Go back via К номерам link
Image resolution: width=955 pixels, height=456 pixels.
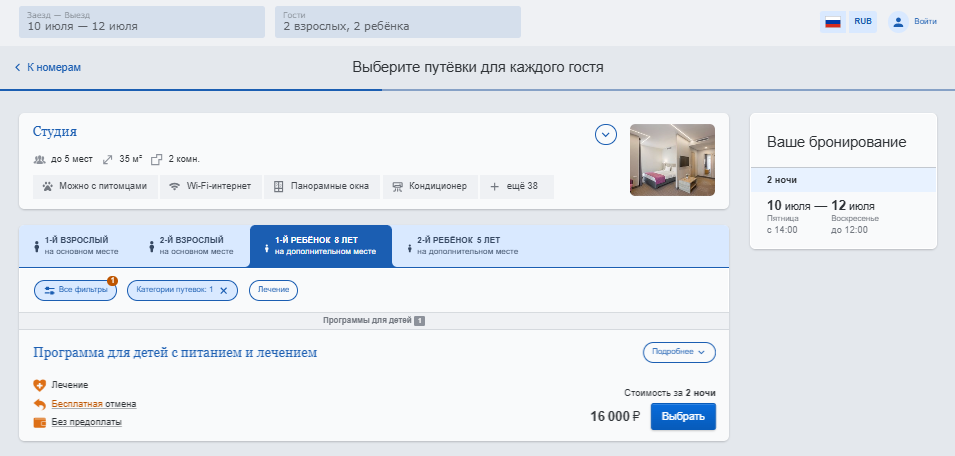click(54, 68)
